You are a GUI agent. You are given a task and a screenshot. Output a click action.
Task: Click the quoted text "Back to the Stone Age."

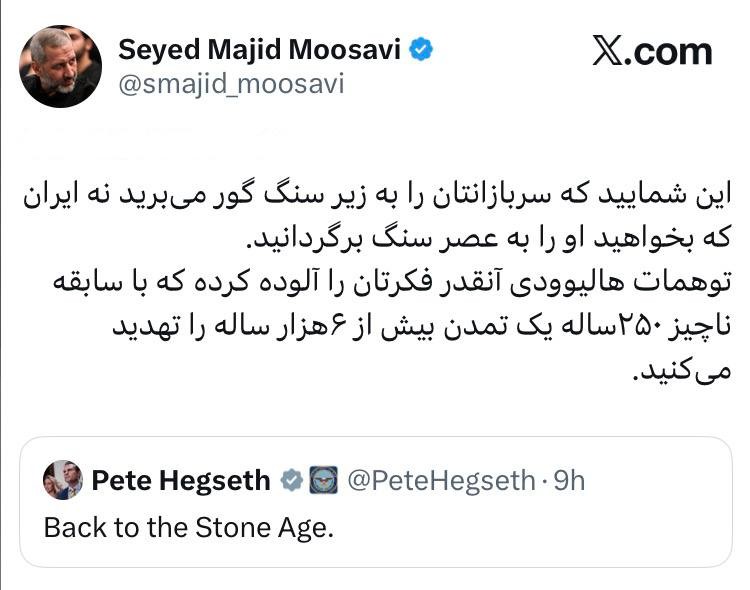point(187,527)
